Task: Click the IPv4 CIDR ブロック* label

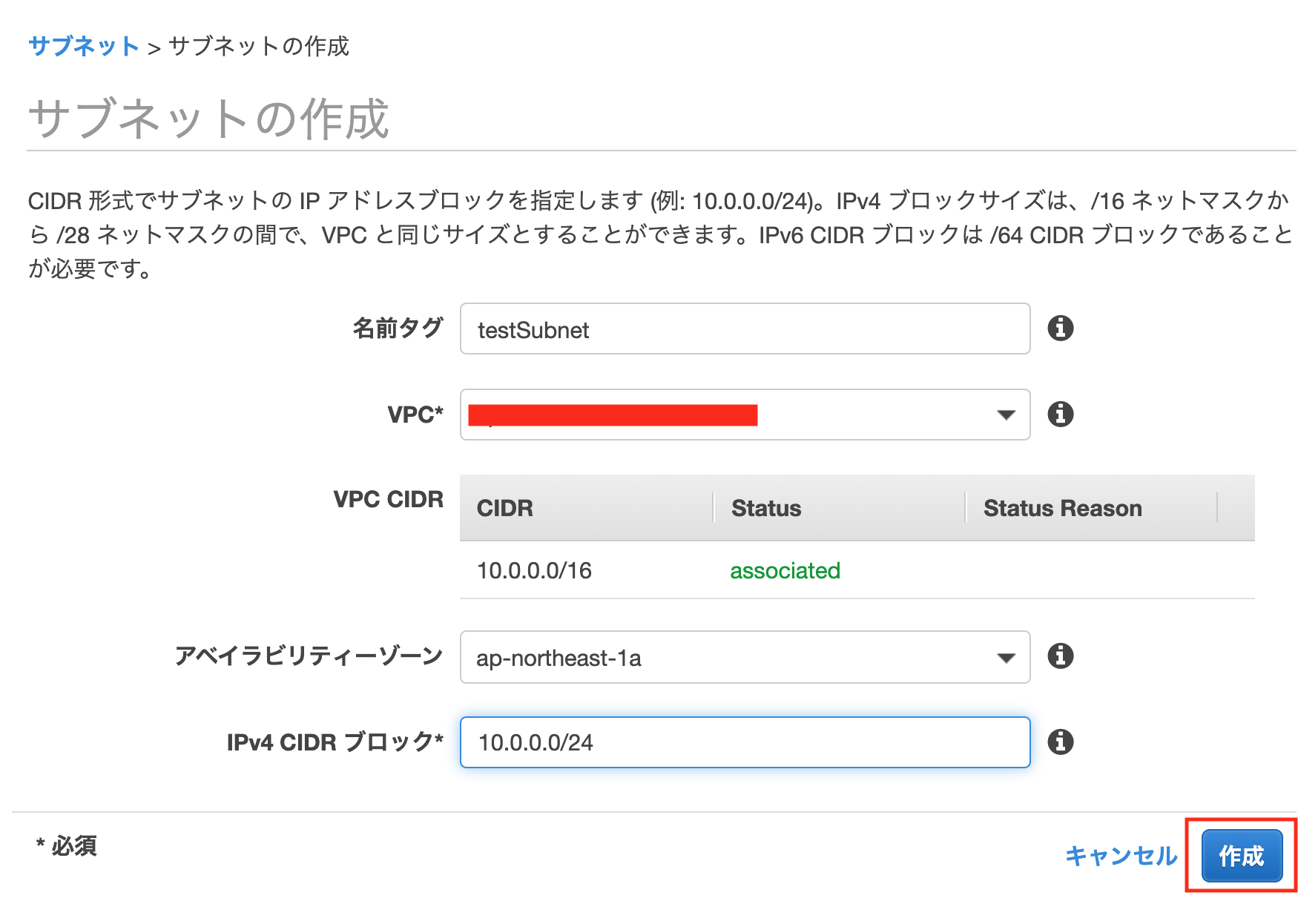Action: click(x=335, y=742)
